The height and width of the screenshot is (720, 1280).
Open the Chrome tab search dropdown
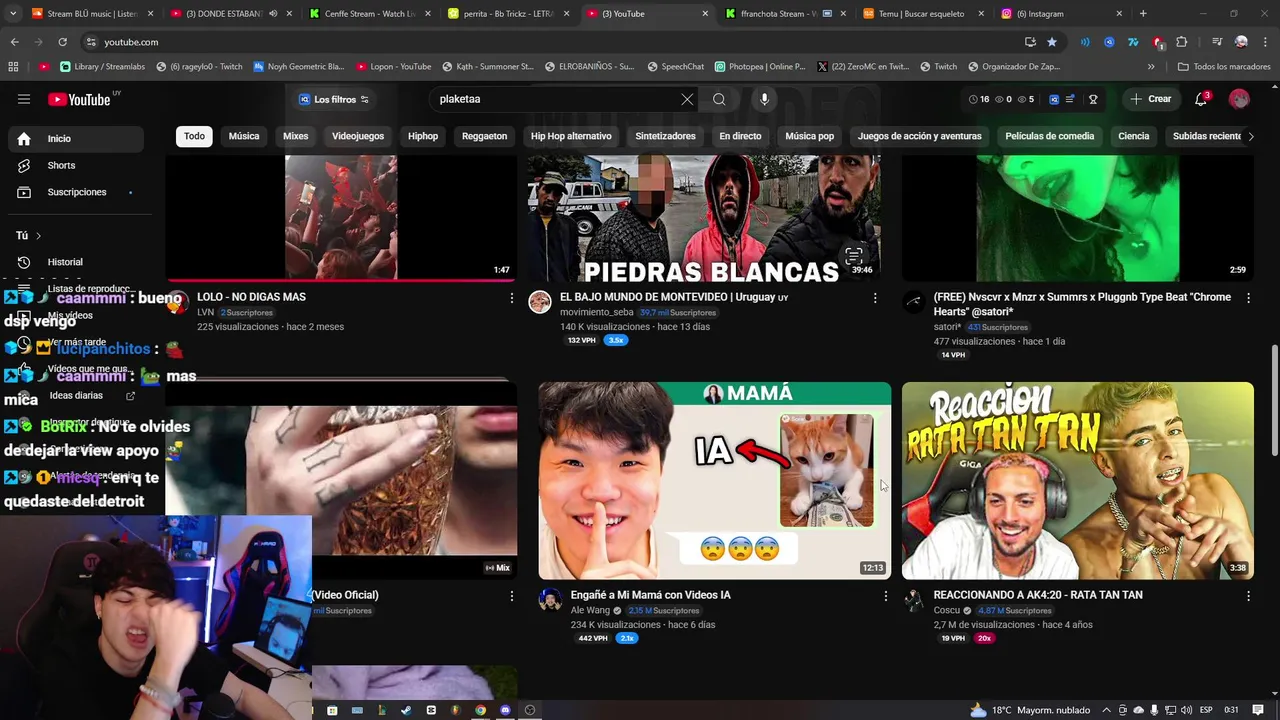(13, 14)
